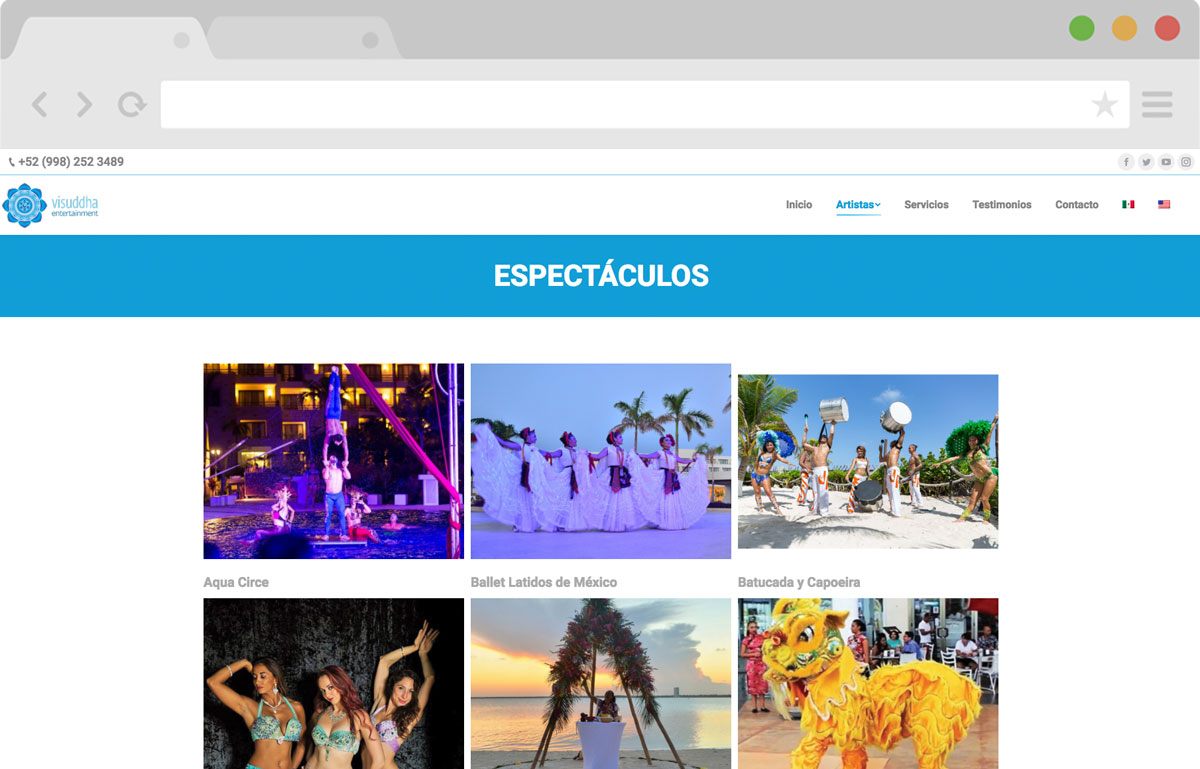Image resolution: width=1200 pixels, height=769 pixels.
Task: Go to the Inicio menu item
Action: (799, 205)
